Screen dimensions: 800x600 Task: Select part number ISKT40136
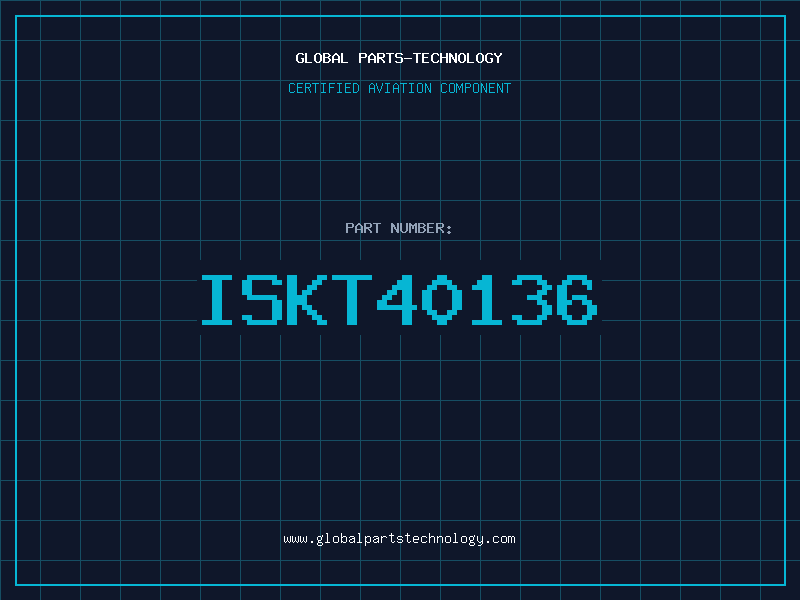pyautogui.click(x=399, y=299)
